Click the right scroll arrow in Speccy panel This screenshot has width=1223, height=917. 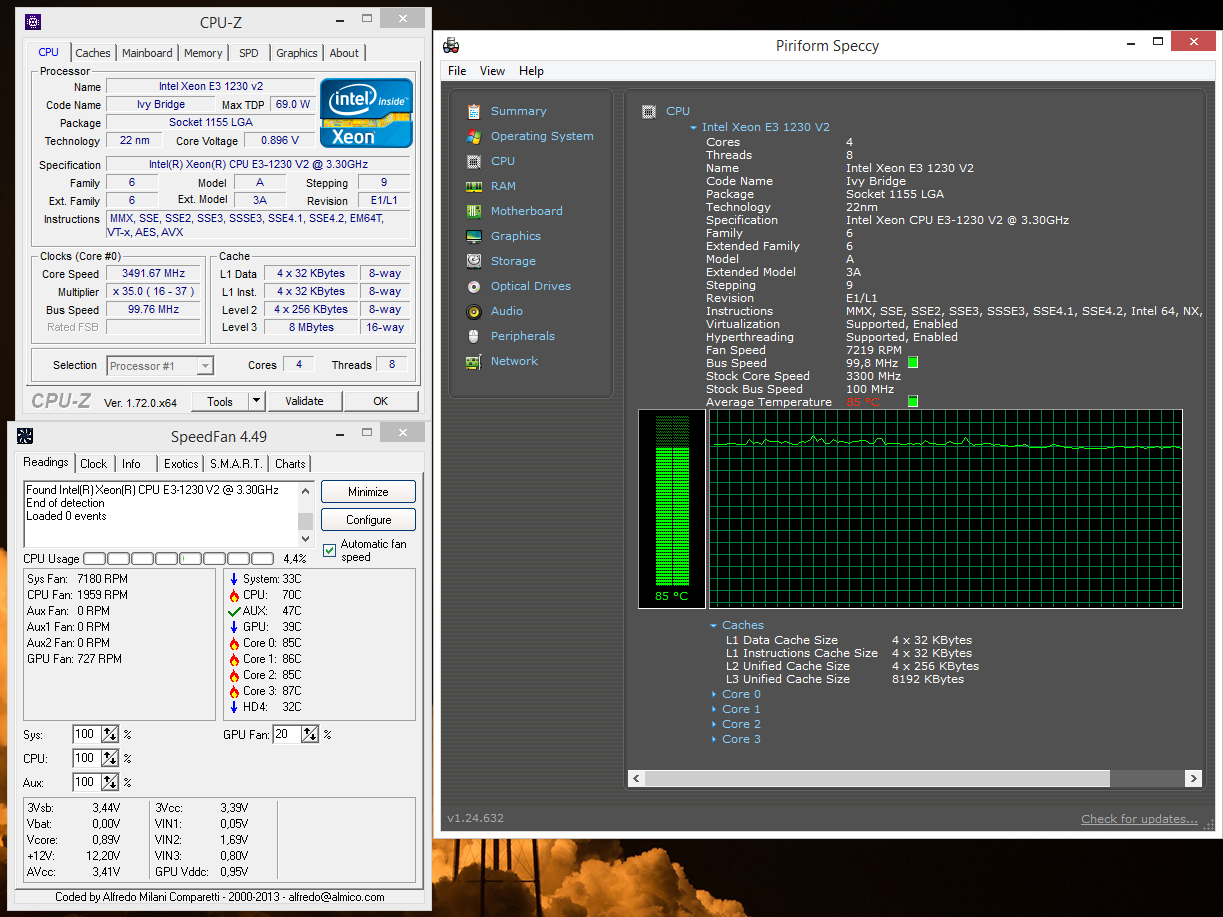pos(1193,778)
